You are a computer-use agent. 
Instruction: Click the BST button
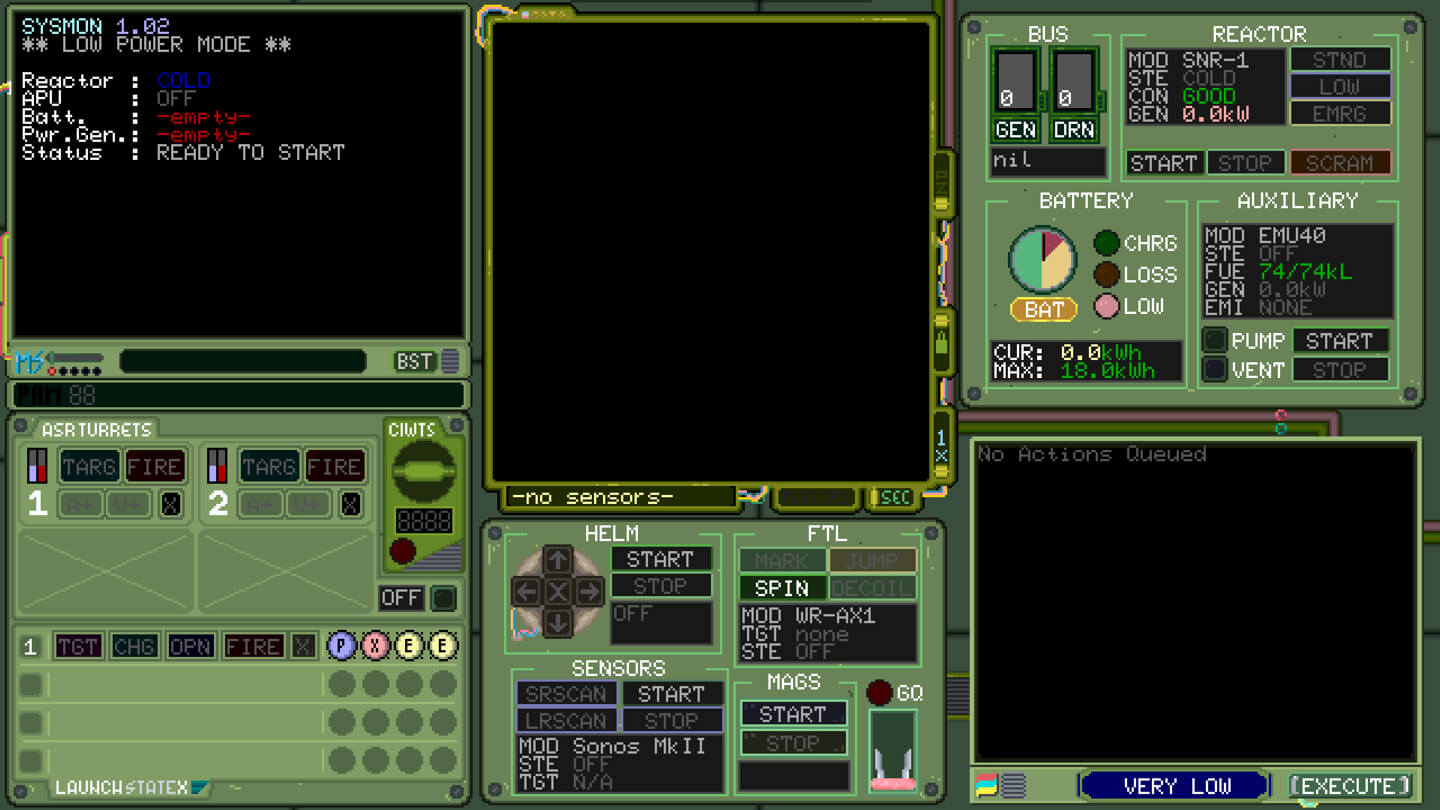pos(414,361)
